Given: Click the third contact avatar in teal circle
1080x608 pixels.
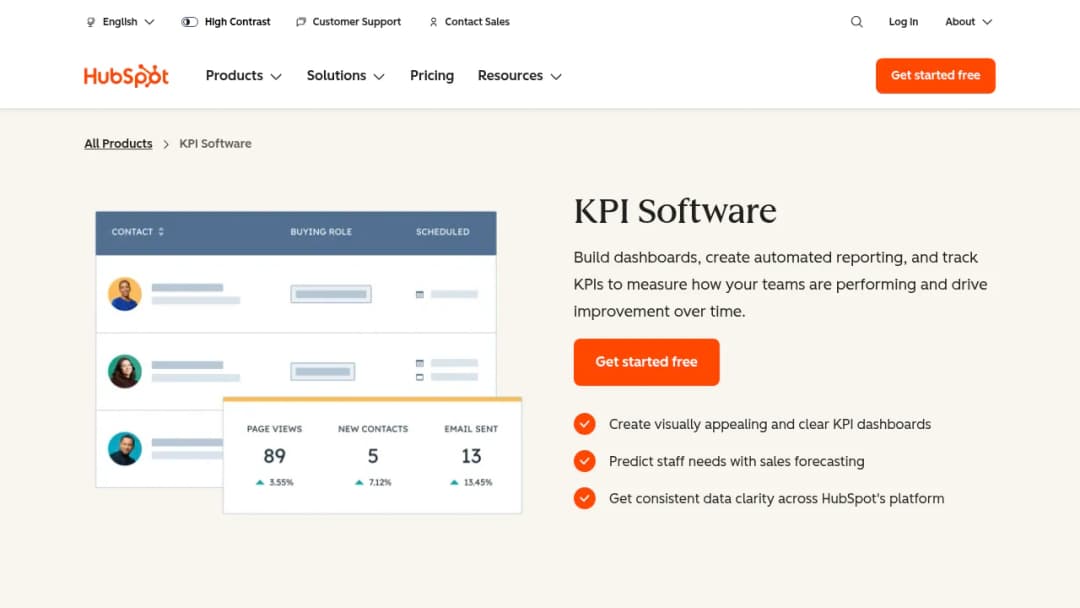Looking at the screenshot, I should click(x=125, y=449).
